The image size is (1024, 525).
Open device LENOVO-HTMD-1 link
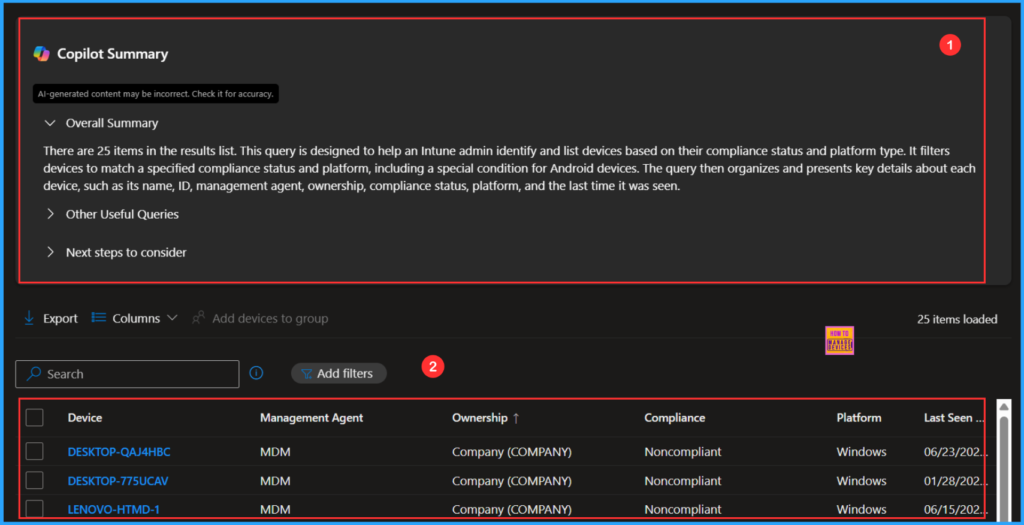pos(114,509)
